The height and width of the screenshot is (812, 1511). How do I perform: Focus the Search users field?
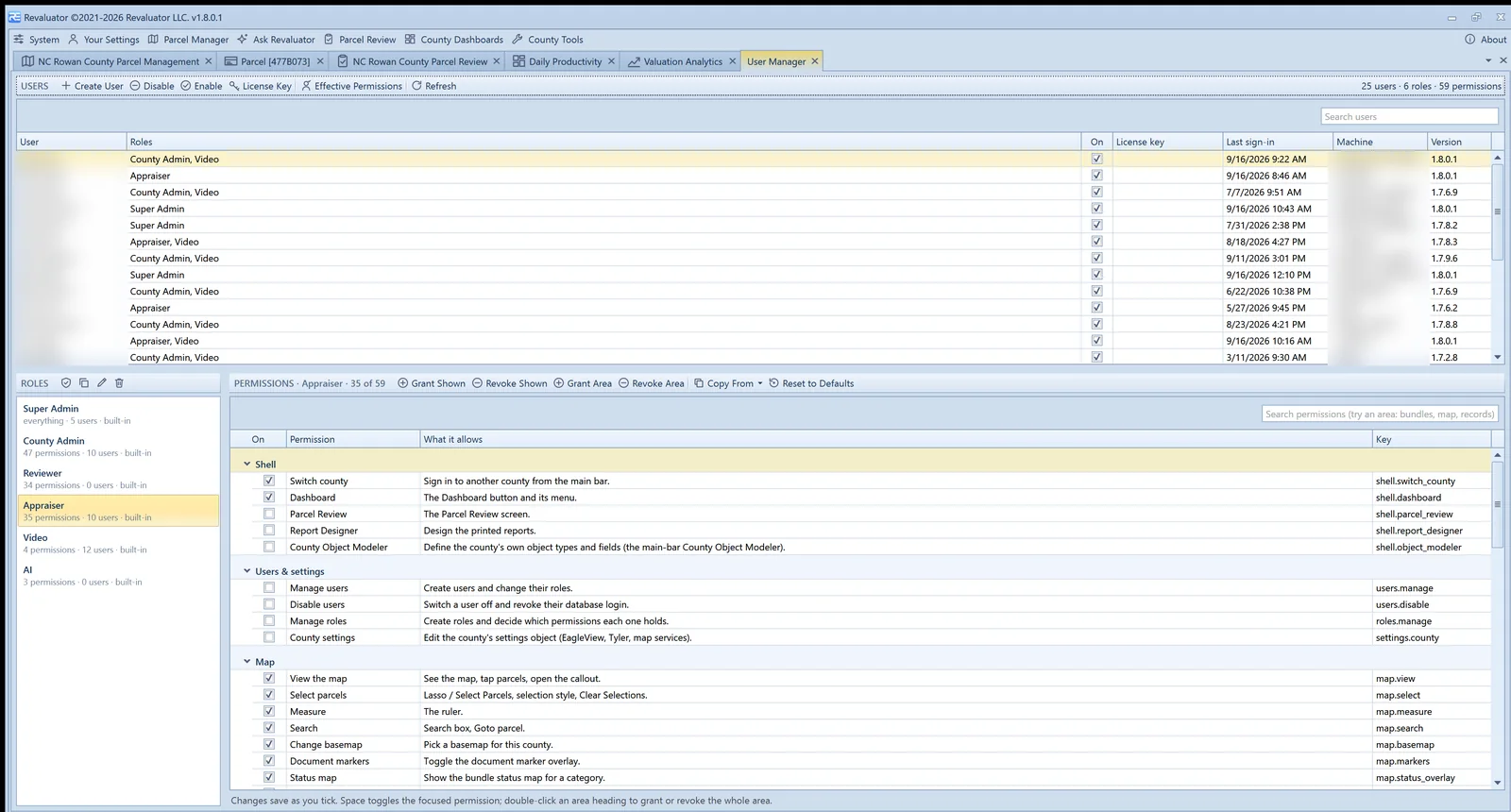pos(1409,116)
